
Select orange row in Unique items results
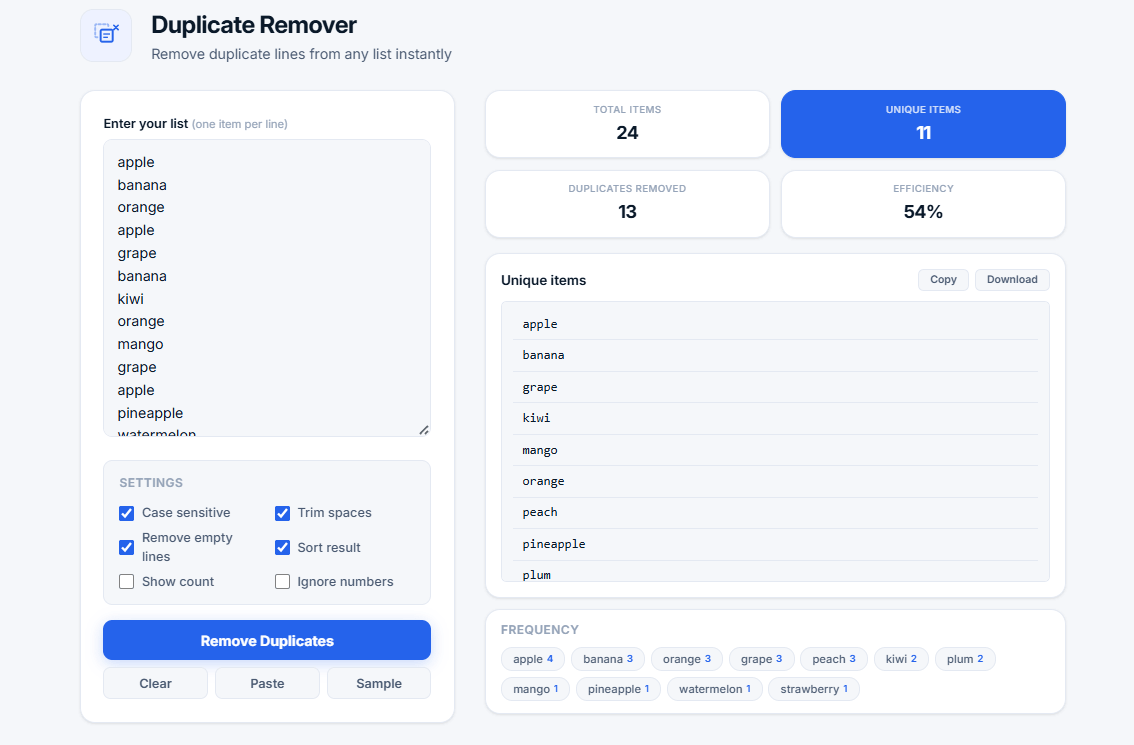tap(775, 481)
